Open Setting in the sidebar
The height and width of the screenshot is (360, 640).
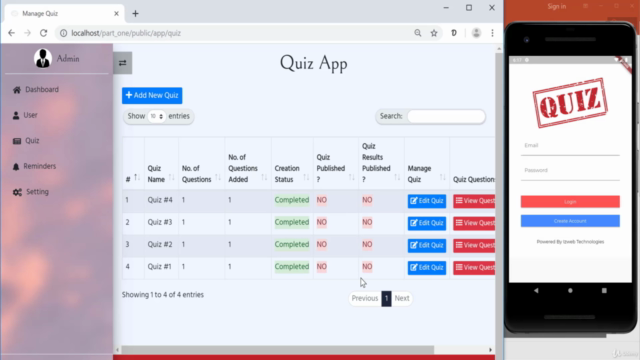click(31, 192)
